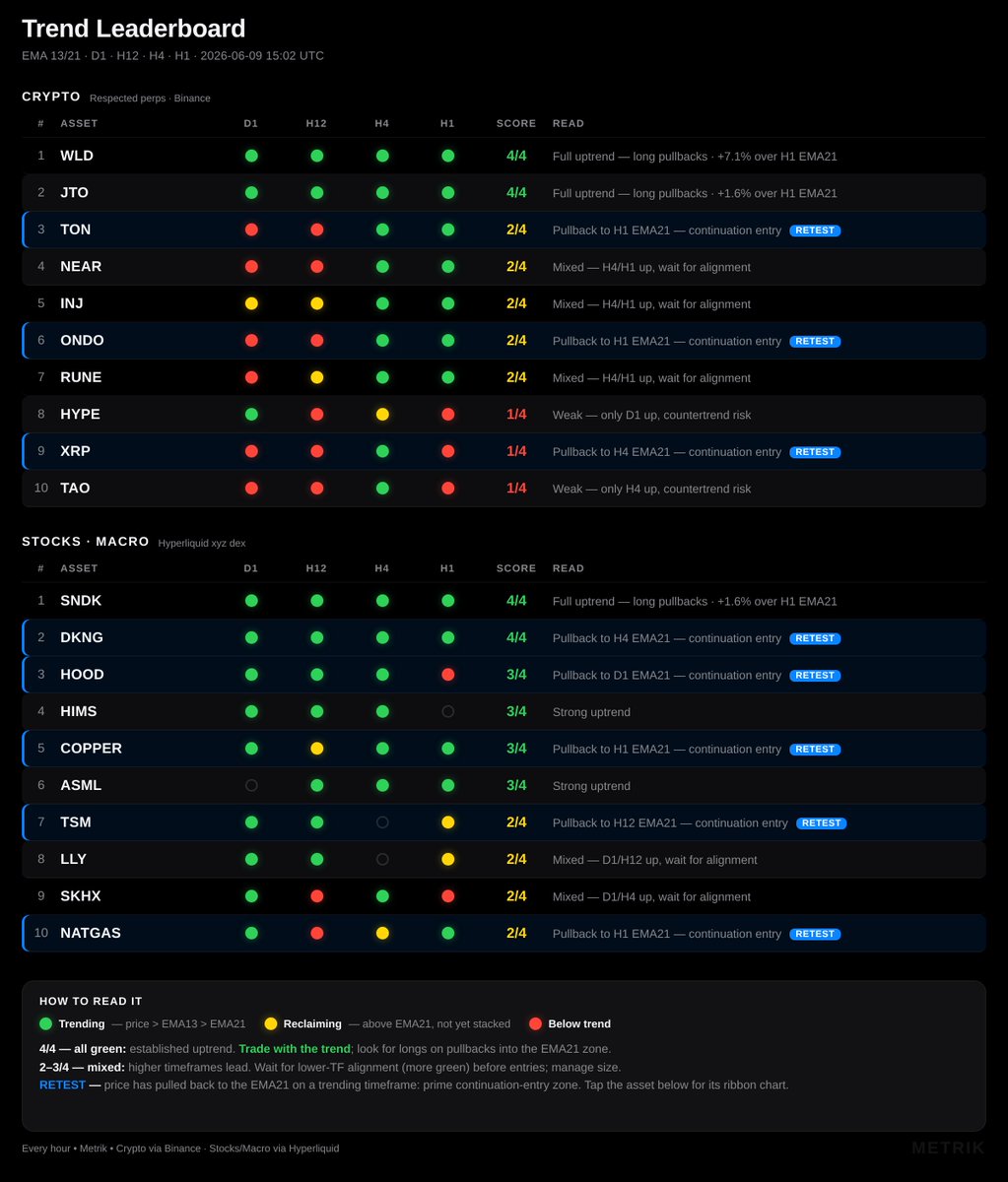This screenshot has width=1008, height=1182.
Task: Click INJ's 2/4 score
Action: pyautogui.click(x=516, y=303)
